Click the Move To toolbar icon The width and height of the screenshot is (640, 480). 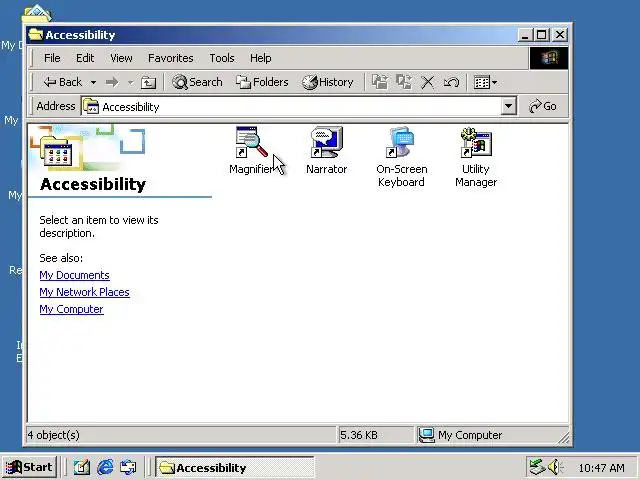coord(380,82)
